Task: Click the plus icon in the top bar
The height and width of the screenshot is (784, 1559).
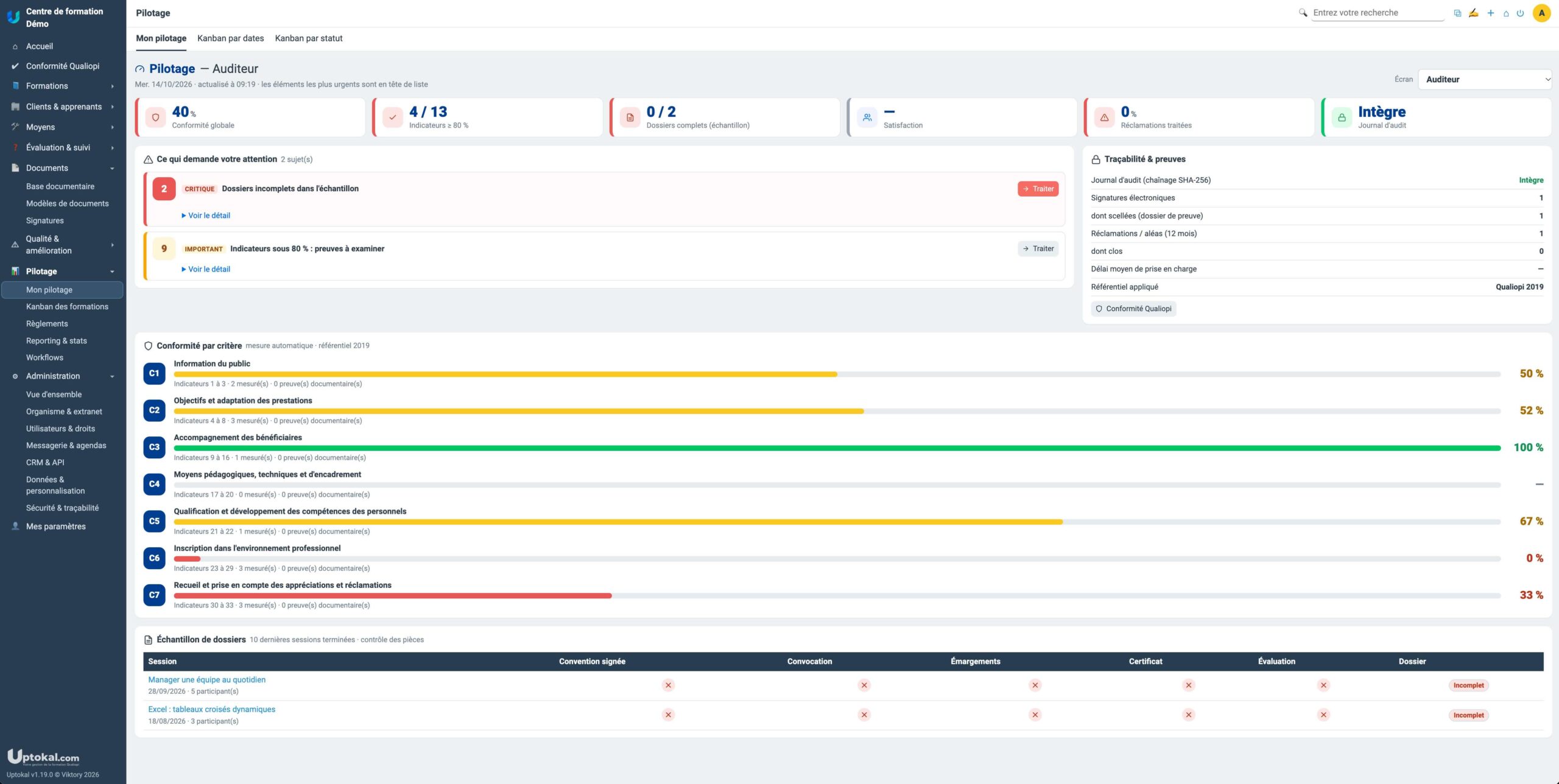Action: 1490,13
